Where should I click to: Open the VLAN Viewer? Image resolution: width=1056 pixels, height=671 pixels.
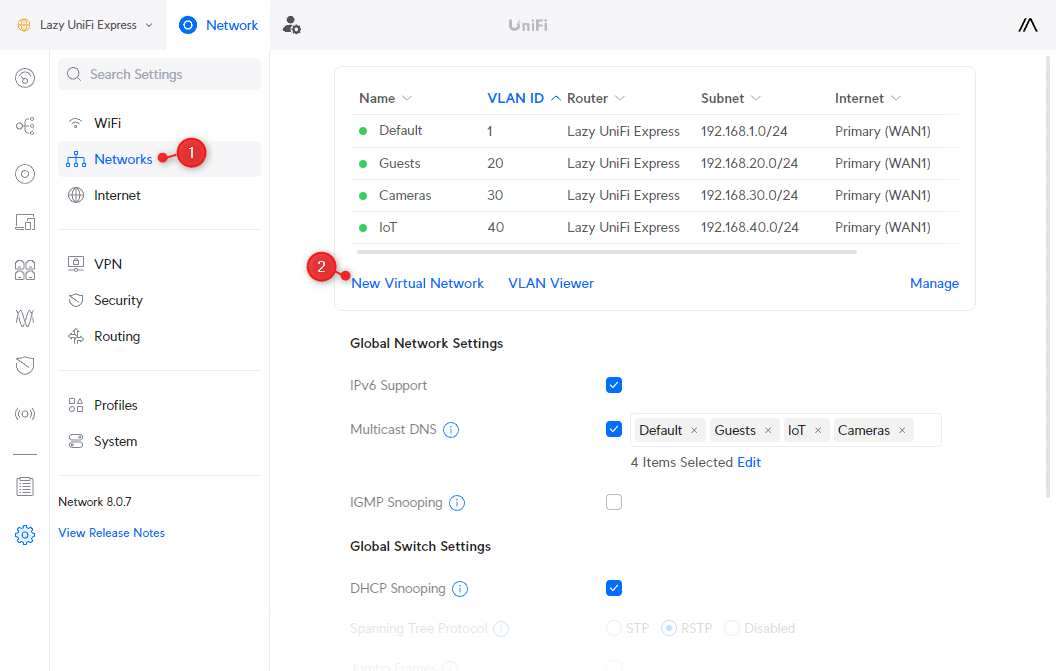[x=551, y=283]
